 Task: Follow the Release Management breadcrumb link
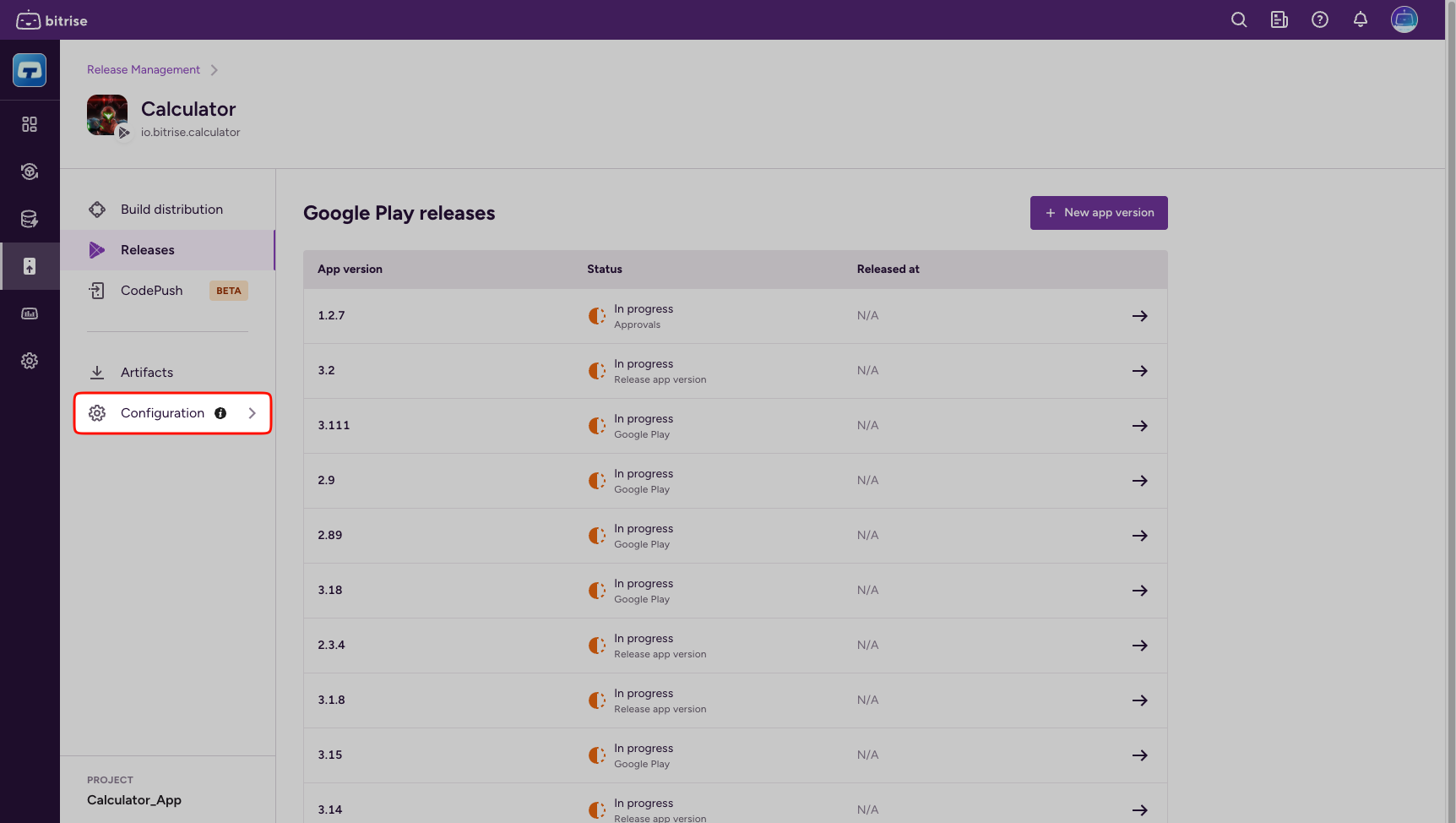pos(144,70)
